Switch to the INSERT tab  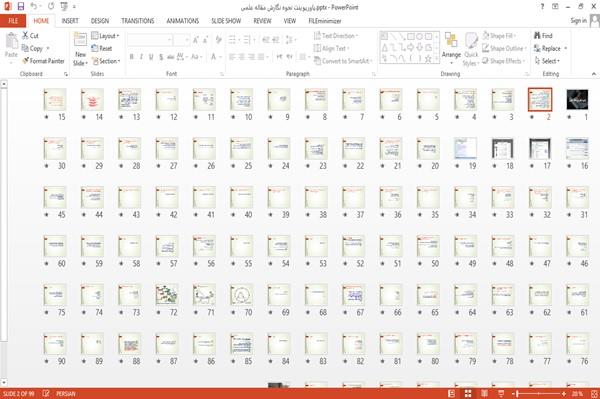(x=70, y=21)
